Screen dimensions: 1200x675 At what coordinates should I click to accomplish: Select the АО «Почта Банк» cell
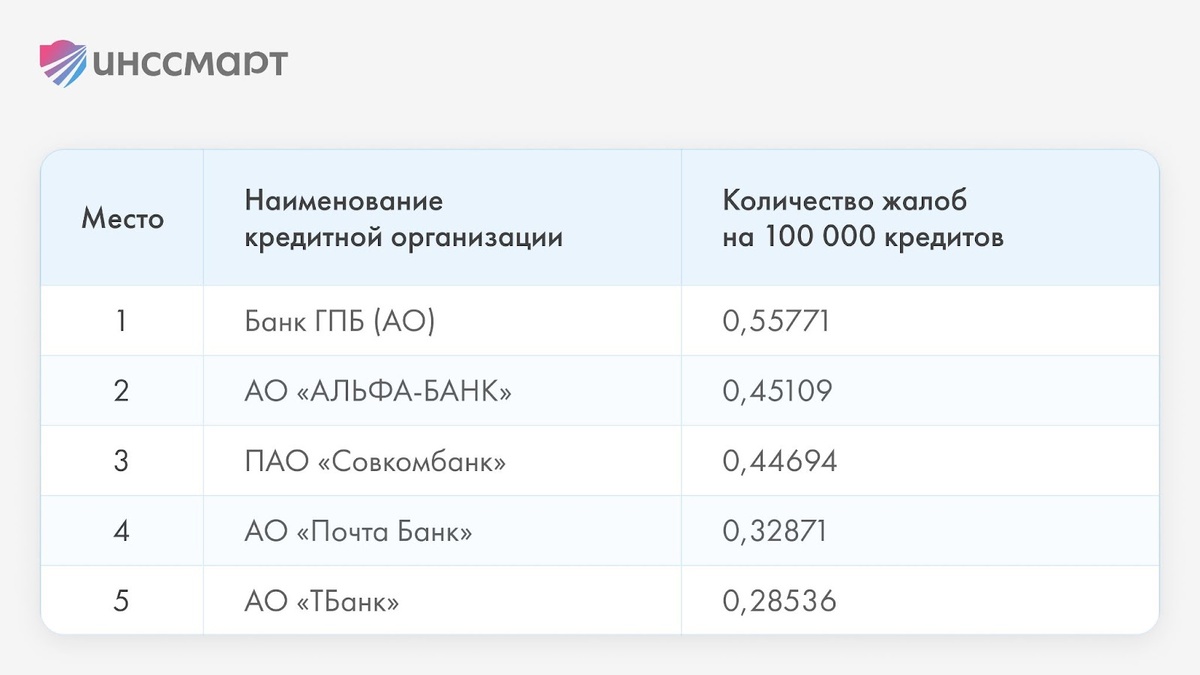[358, 531]
